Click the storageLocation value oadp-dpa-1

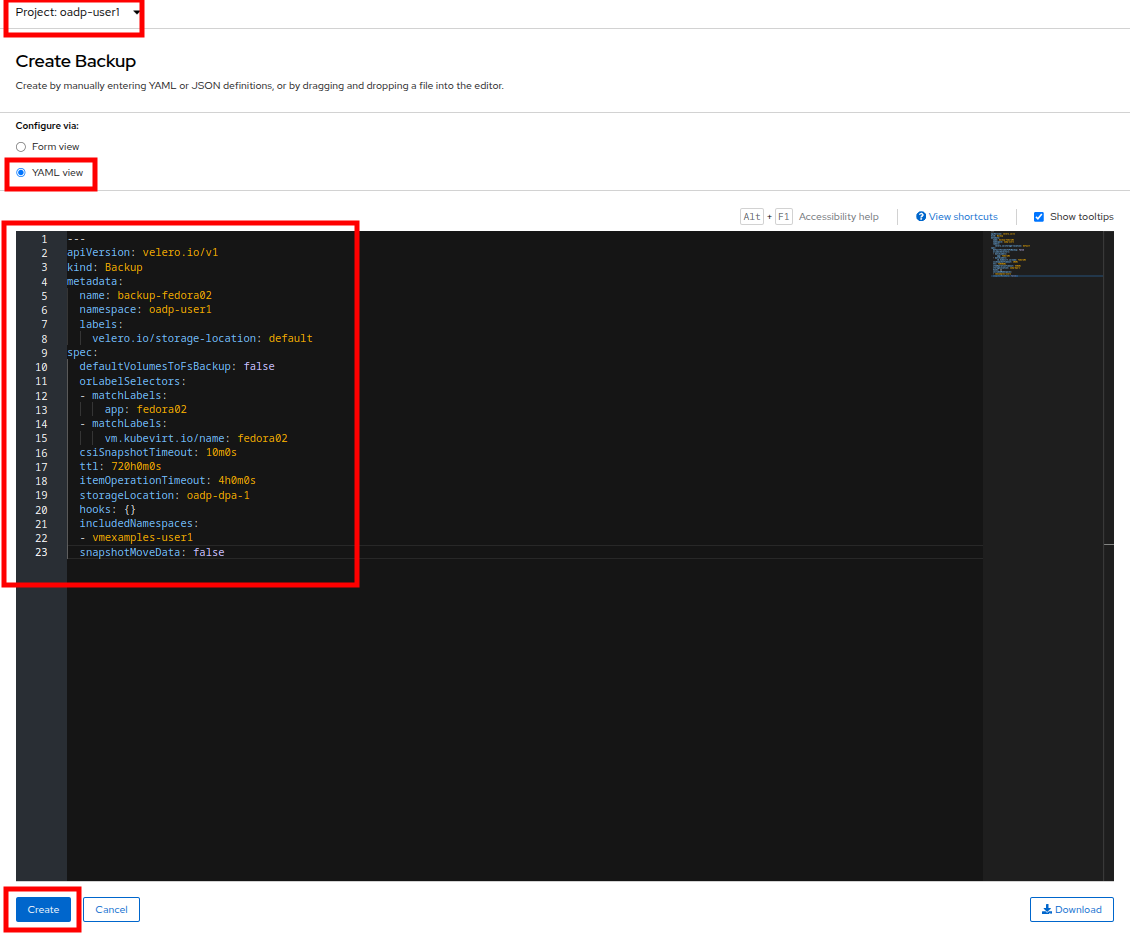[x=217, y=495]
